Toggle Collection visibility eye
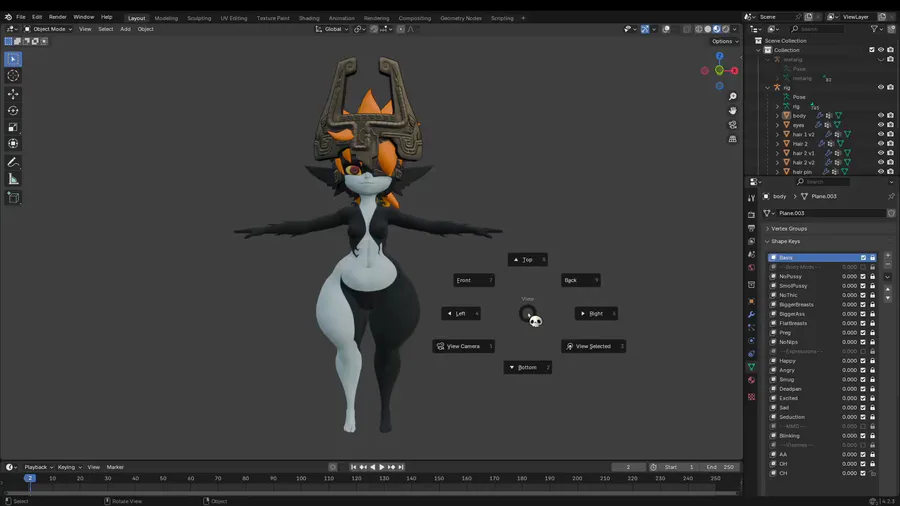This screenshot has height=506, width=900. (x=880, y=50)
